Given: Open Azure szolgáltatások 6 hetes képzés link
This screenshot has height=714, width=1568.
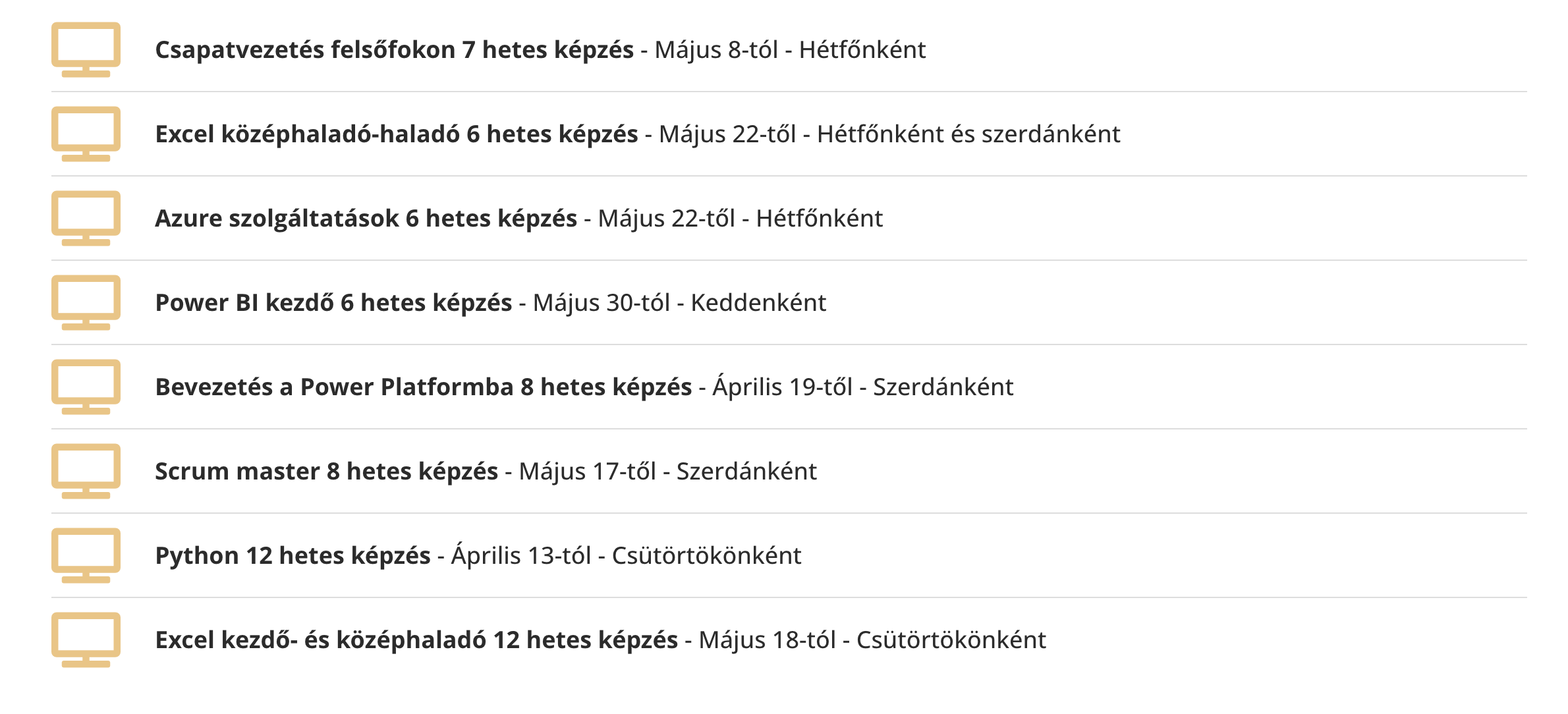Looking at the screenshot, I should point(366,219).
